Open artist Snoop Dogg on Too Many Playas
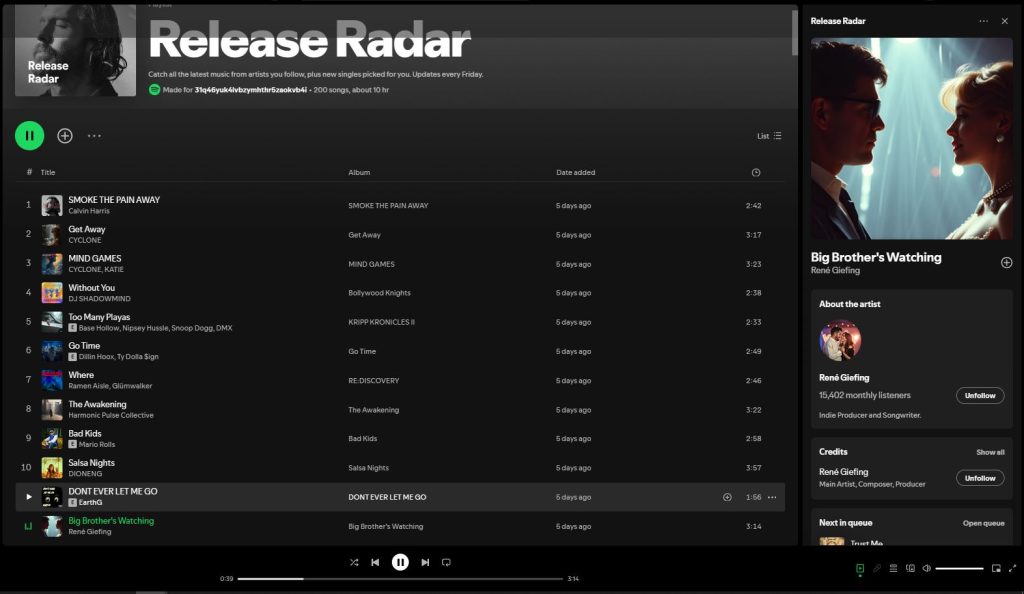 [192, 328]
